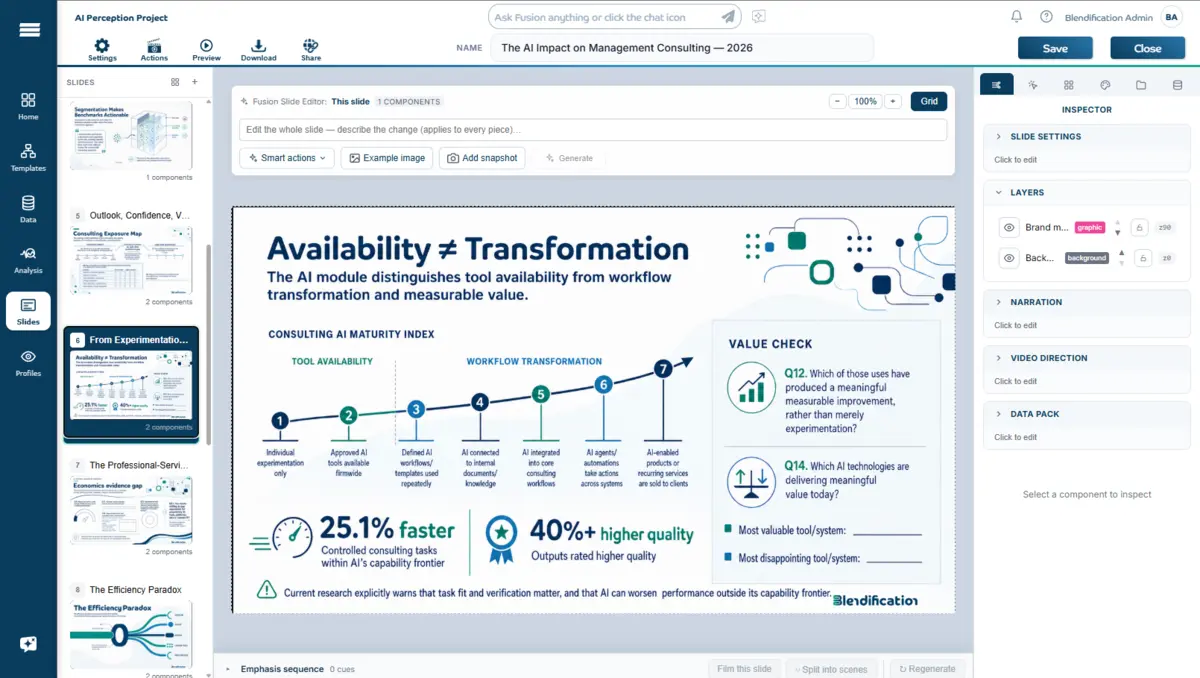Go to Home in the sidebar

28,106
